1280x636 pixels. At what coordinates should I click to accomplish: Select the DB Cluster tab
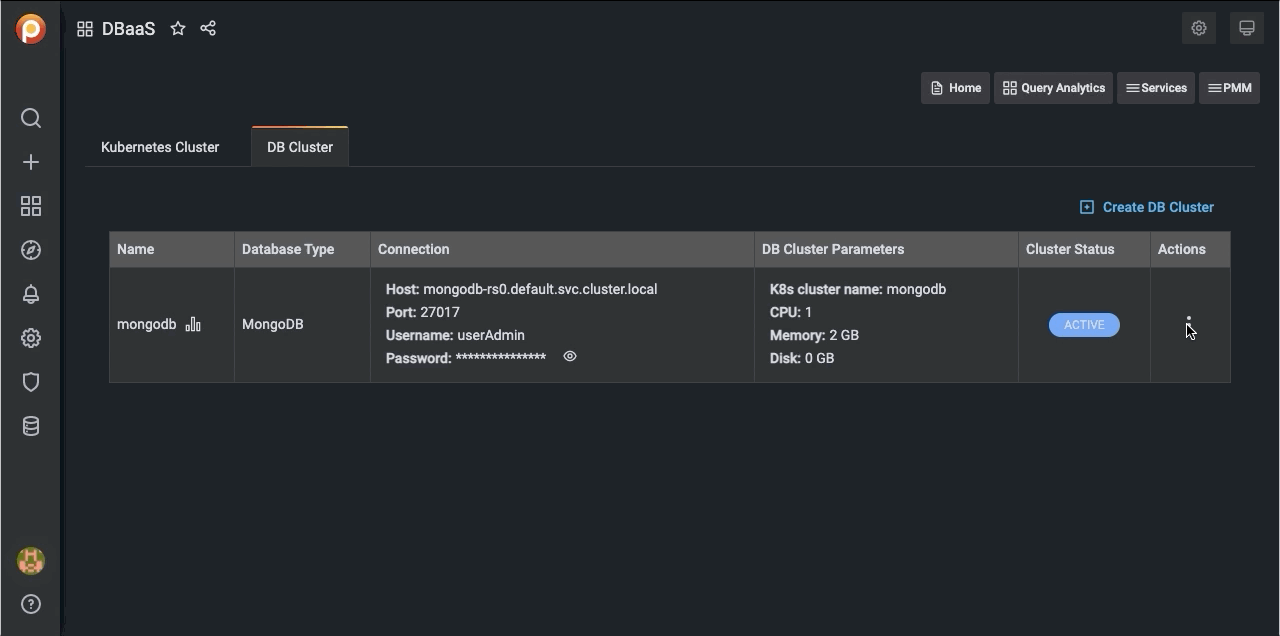300,147
